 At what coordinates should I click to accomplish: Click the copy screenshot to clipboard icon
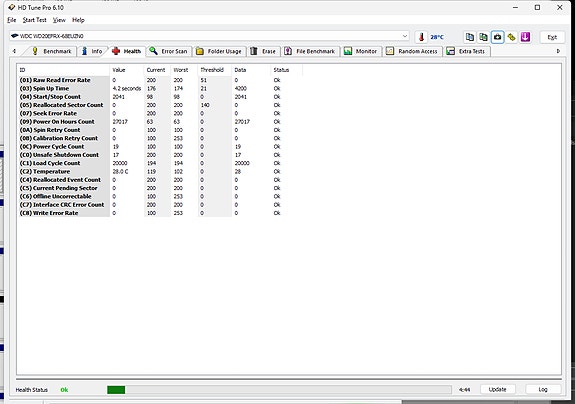pos(484,37)
